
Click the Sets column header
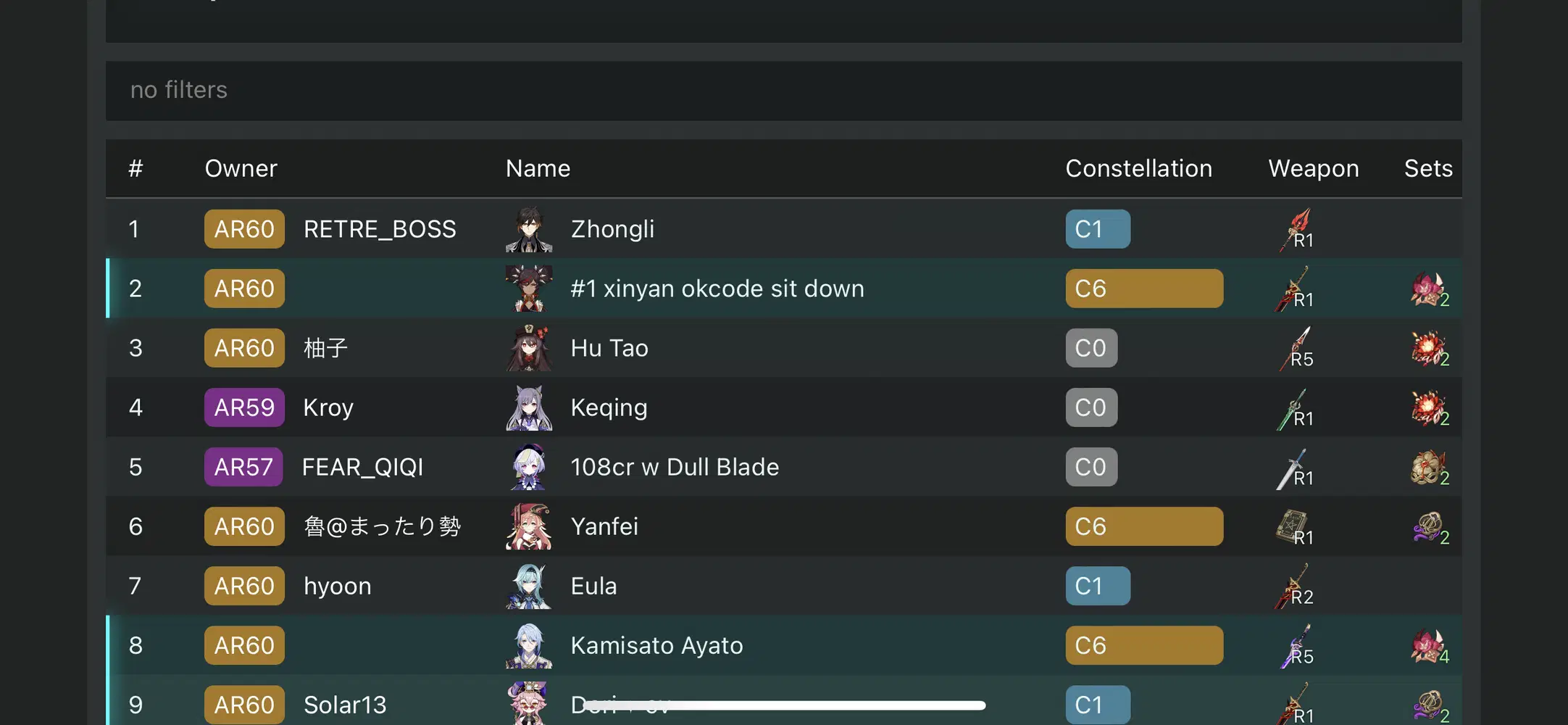(x=1427, y=169)
